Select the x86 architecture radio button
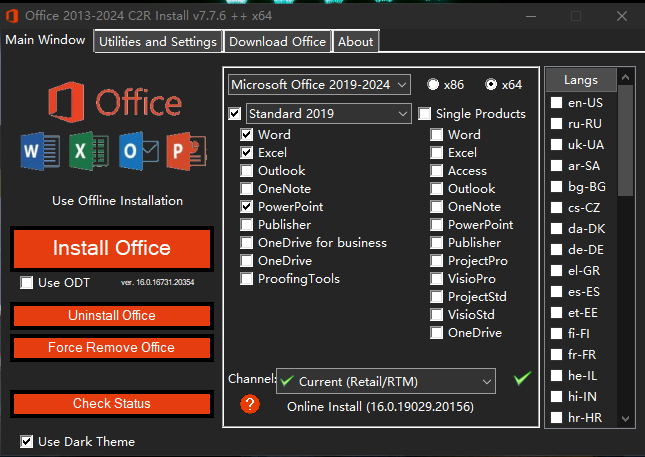Screen dimensions: 645x457 433,84
